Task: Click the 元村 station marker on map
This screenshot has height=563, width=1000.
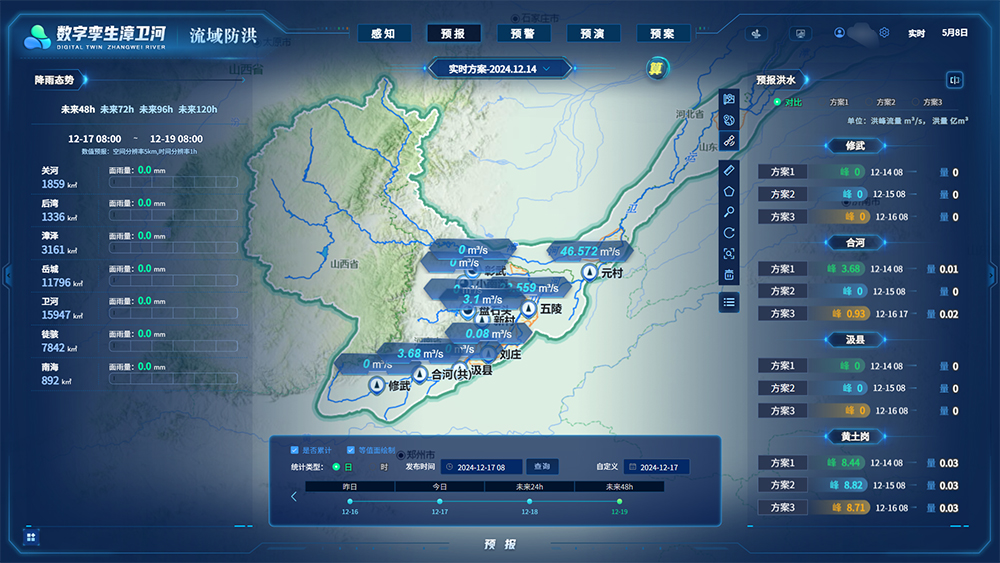Action: click(x=590, y=272)
